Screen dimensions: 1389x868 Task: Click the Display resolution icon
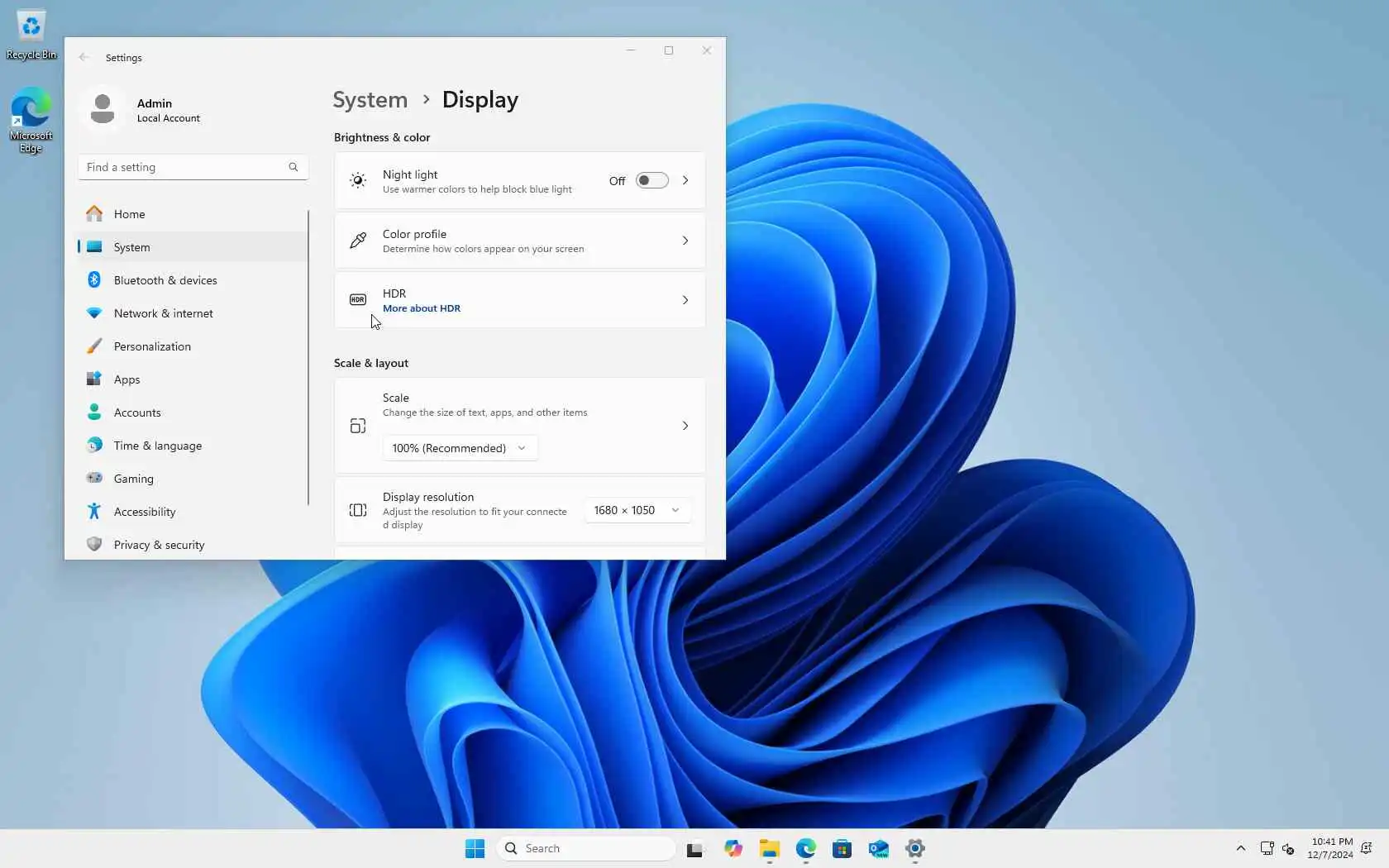(x=358, y=510)
